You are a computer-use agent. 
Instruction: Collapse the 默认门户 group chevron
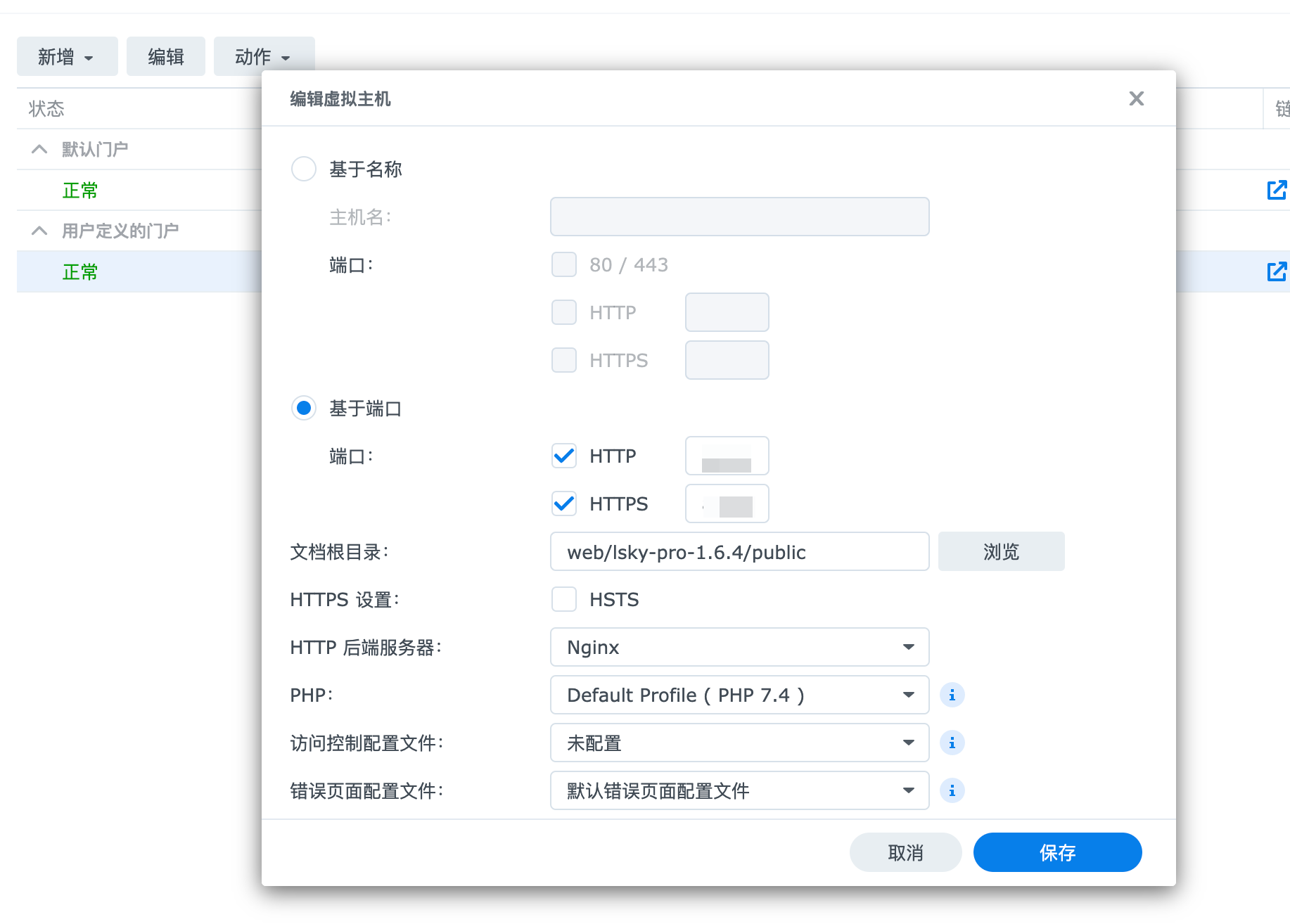pyautogui.click(x=39, y=149)
